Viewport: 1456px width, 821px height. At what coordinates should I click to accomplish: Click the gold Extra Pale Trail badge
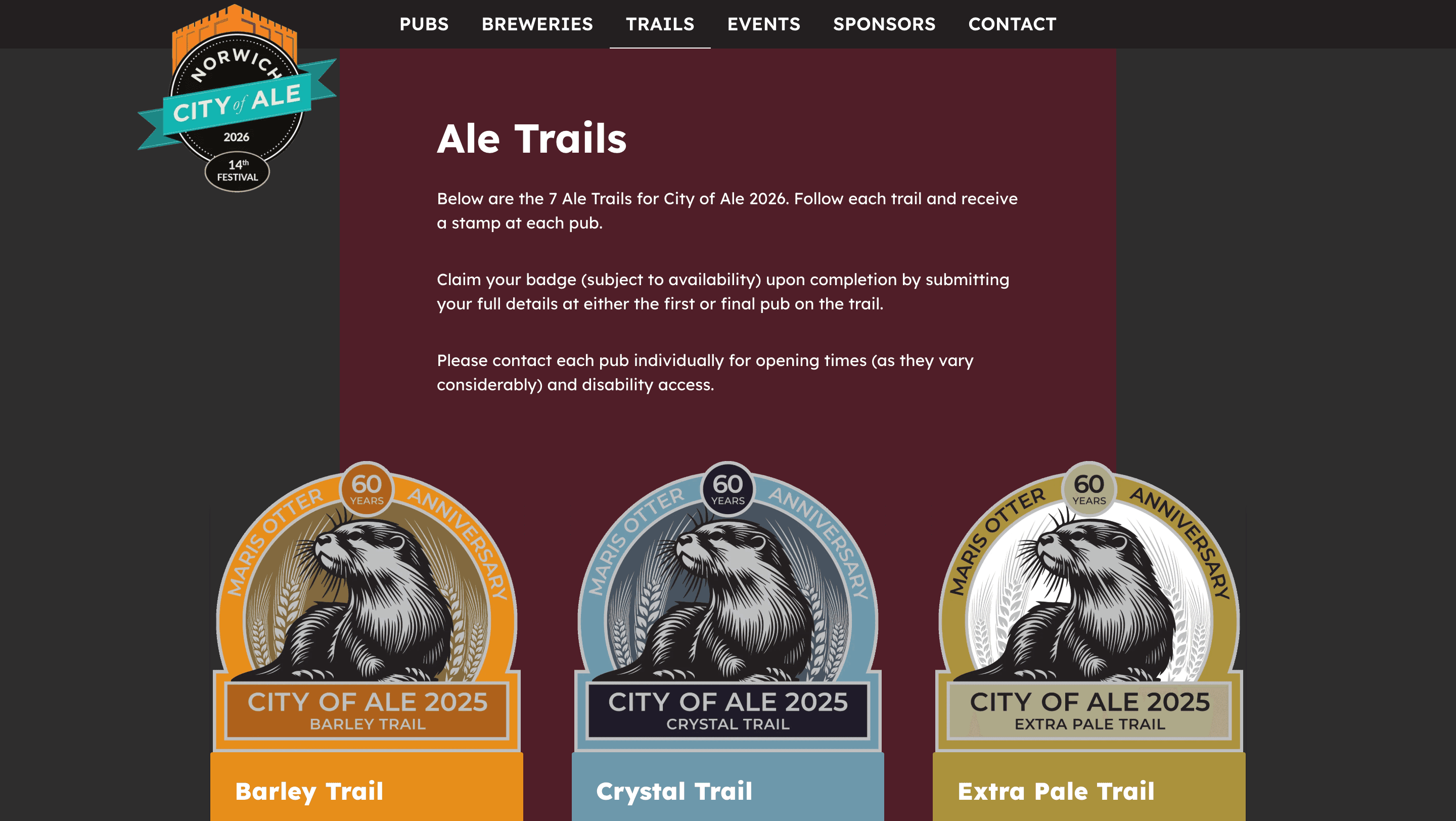coord(1088,607)
